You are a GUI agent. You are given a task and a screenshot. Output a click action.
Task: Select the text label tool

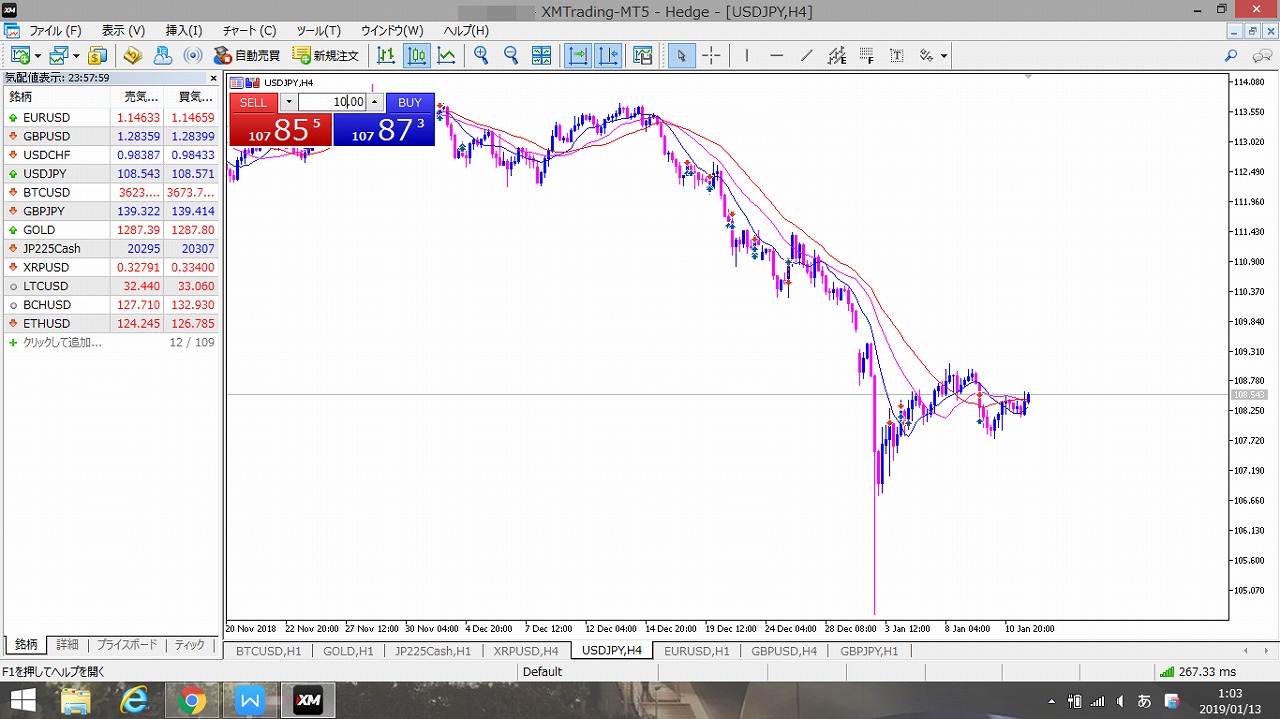(x=896, y=56)
